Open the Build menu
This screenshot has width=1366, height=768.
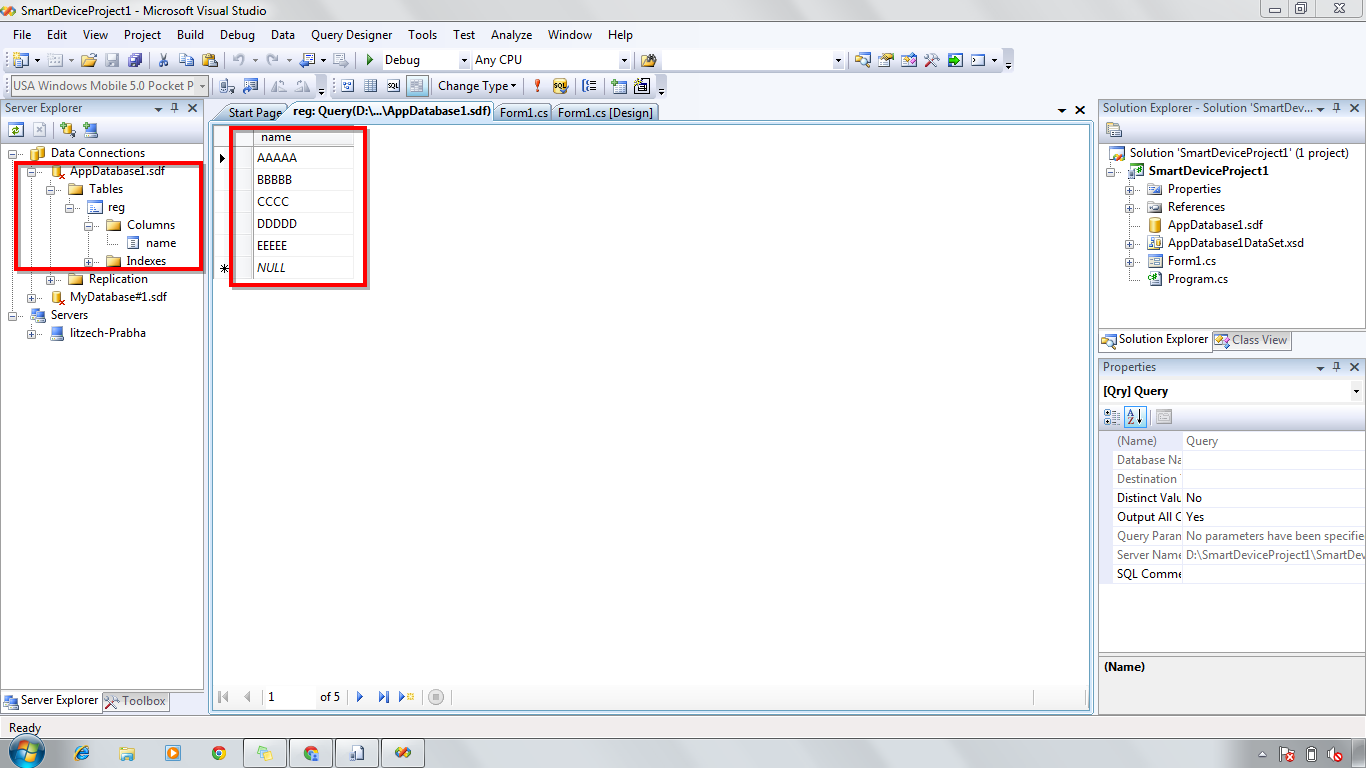pyautogui.click(x=190, y=34)
